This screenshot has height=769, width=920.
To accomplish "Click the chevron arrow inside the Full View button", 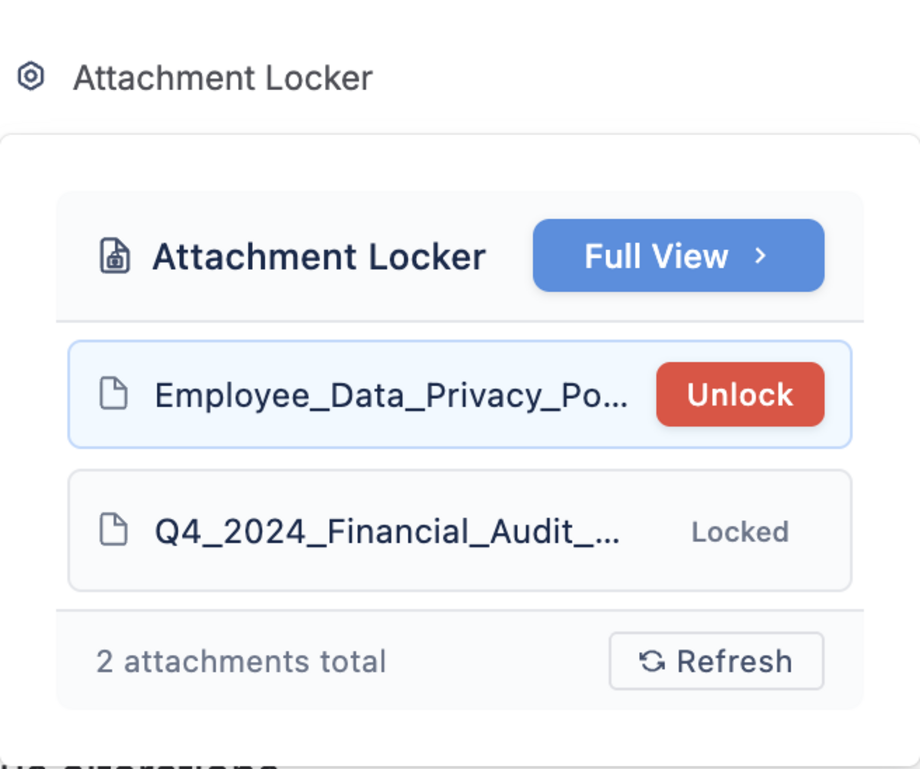I will click(760, 256).
